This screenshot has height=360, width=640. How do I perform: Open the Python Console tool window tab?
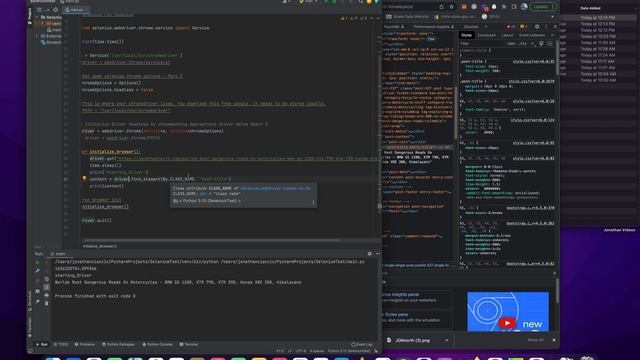tap(157, 344)
